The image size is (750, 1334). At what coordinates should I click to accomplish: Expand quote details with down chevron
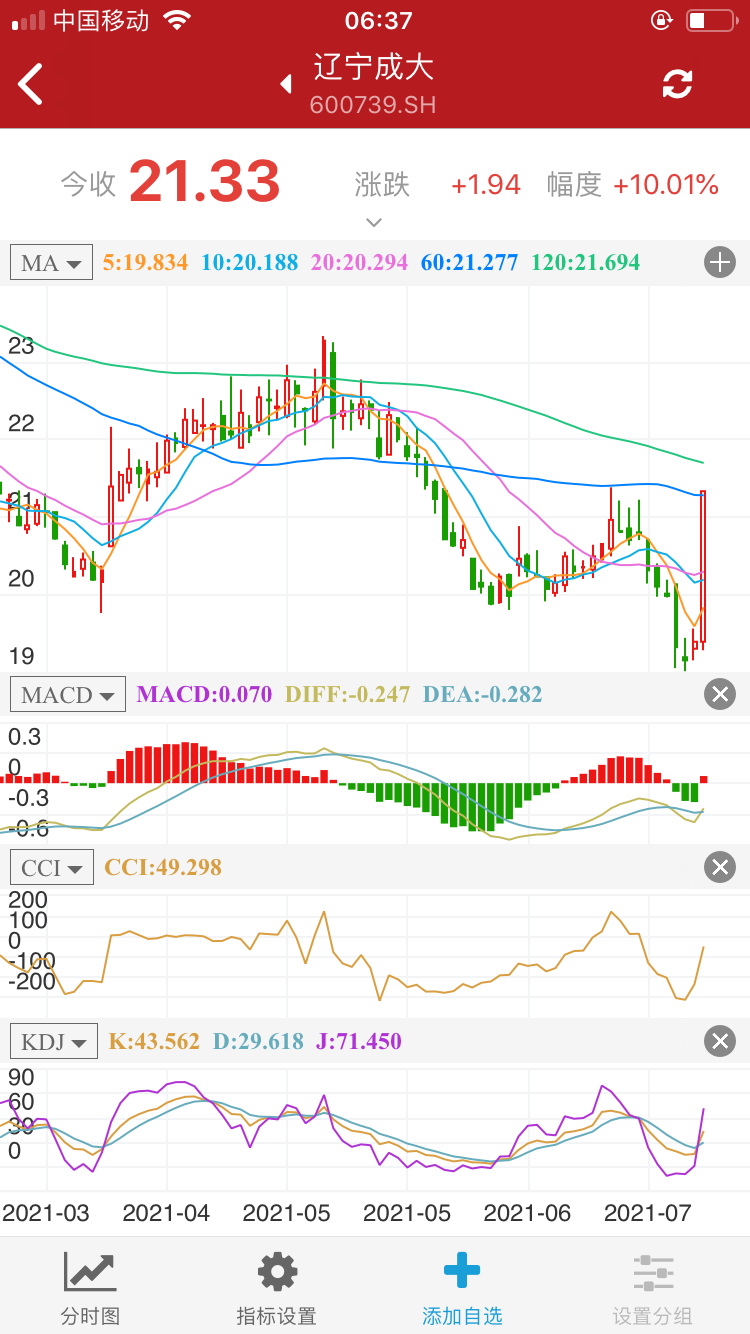[x=374, y=221]
